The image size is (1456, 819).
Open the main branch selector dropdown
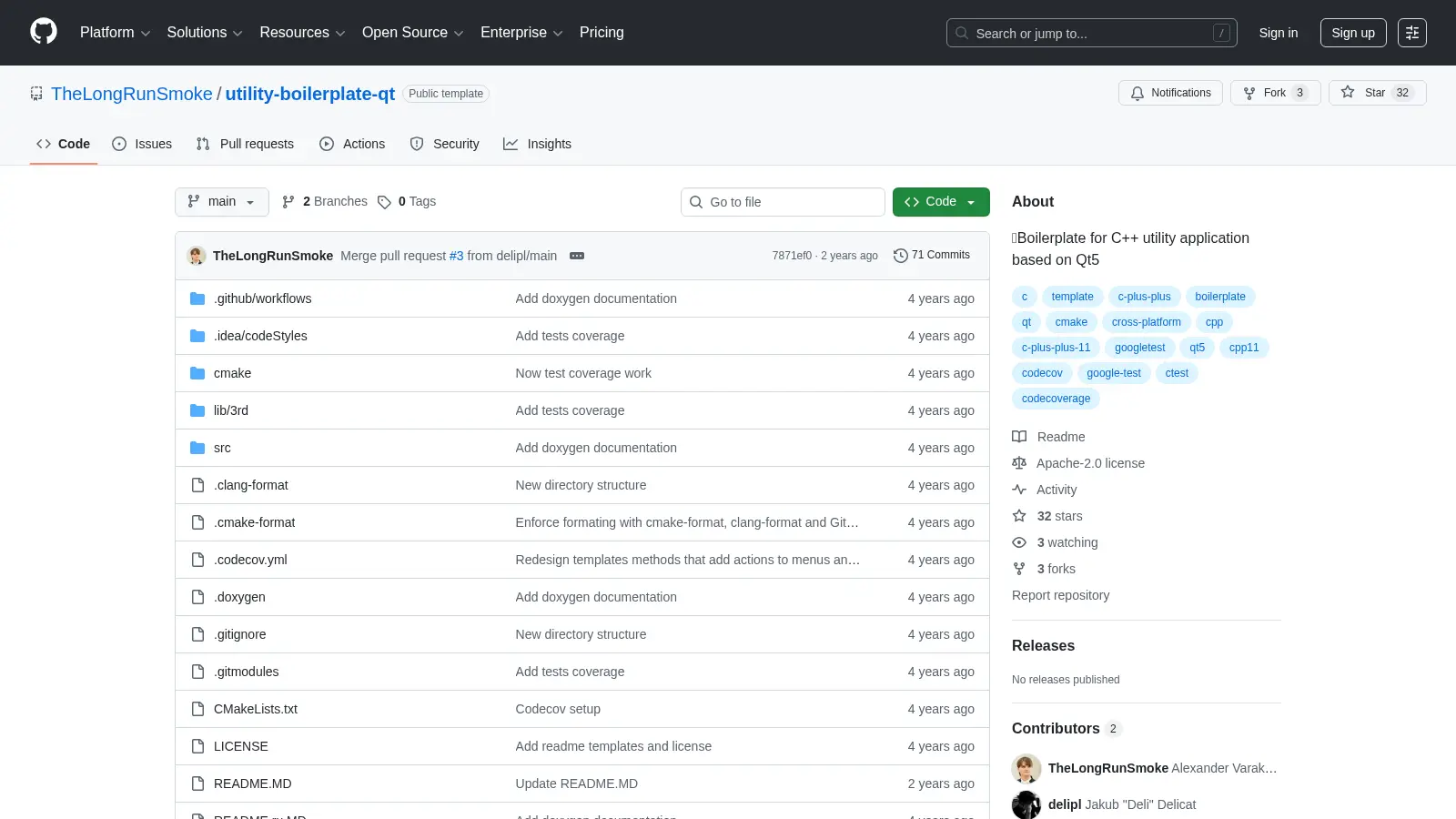click(x=222, y=202)
